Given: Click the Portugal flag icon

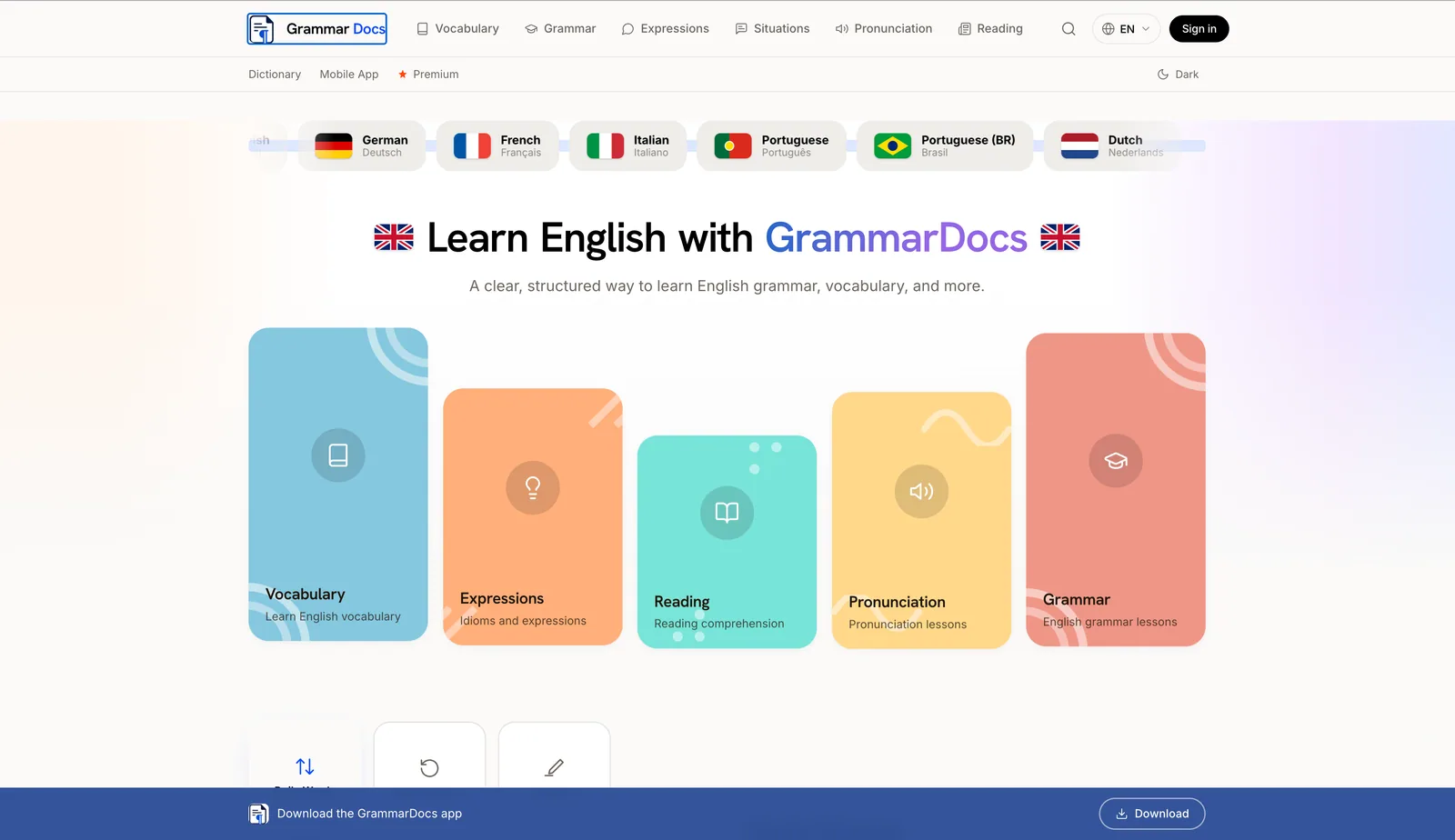Looking at the screenshot, I should pyautogui.click(x=733, y=145).
